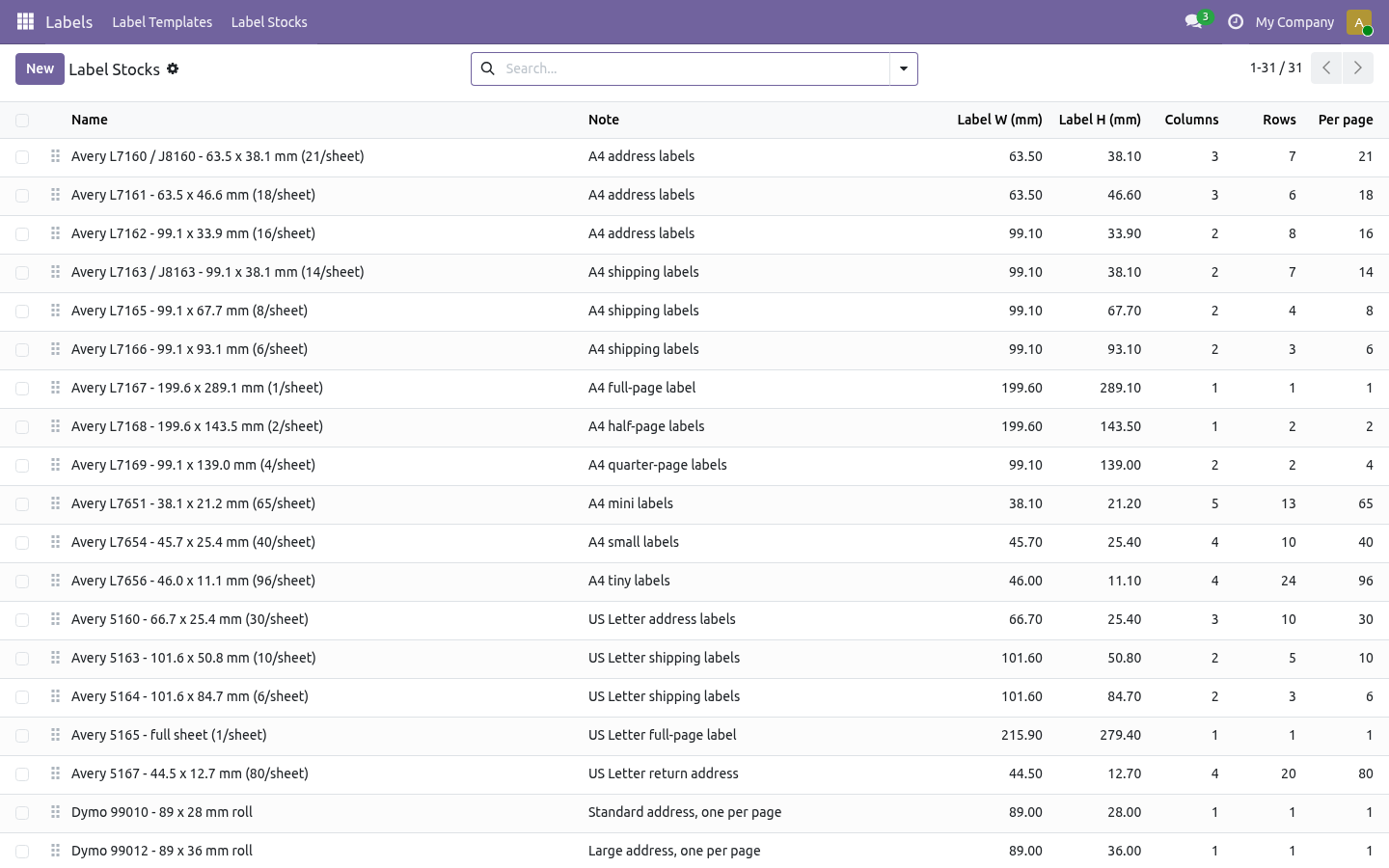This screenshot has width=1389, height=868.
Task: Click 'A4 quarter-page labels' note cell
Action: click(x=658, y=465)
